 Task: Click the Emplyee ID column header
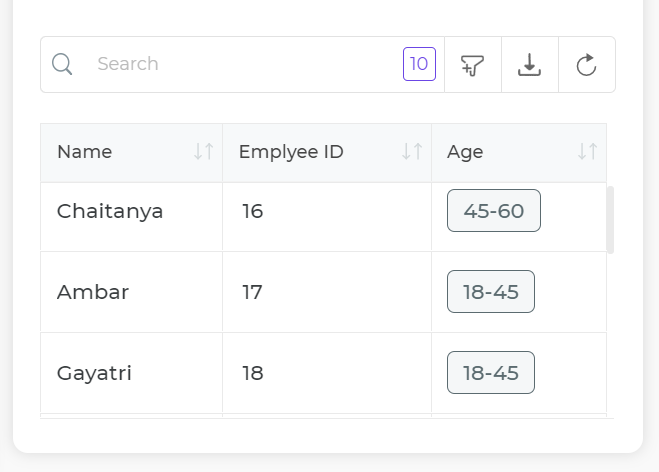[x=291, y=152]
